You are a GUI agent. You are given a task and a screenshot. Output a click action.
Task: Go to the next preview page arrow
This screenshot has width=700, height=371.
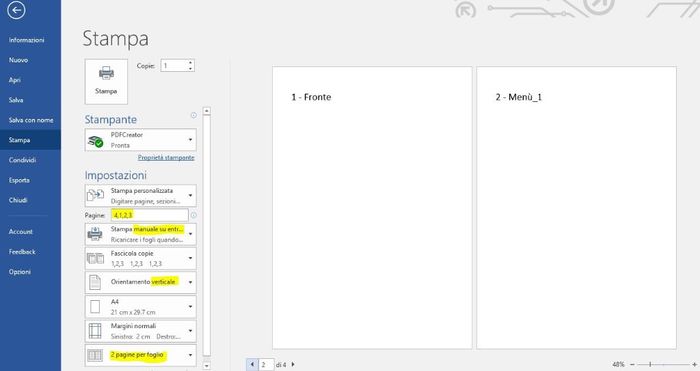[293, 364]
